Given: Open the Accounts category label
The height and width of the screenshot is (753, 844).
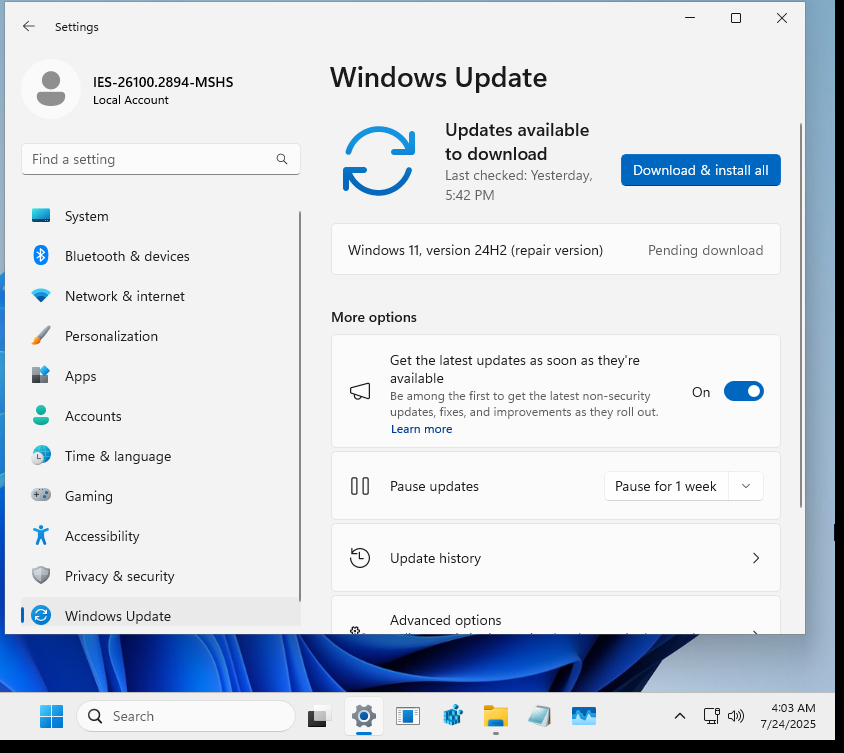Looking at the screenshot, I should [x=93, y=416].
